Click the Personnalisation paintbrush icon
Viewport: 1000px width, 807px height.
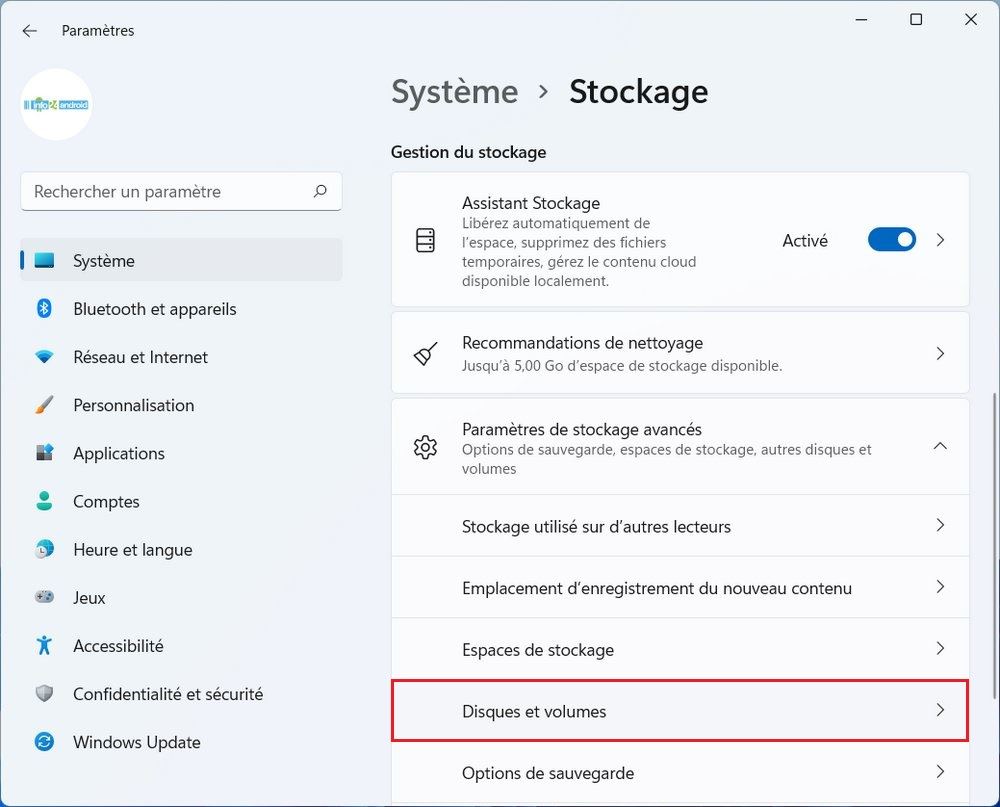point(44,405)
